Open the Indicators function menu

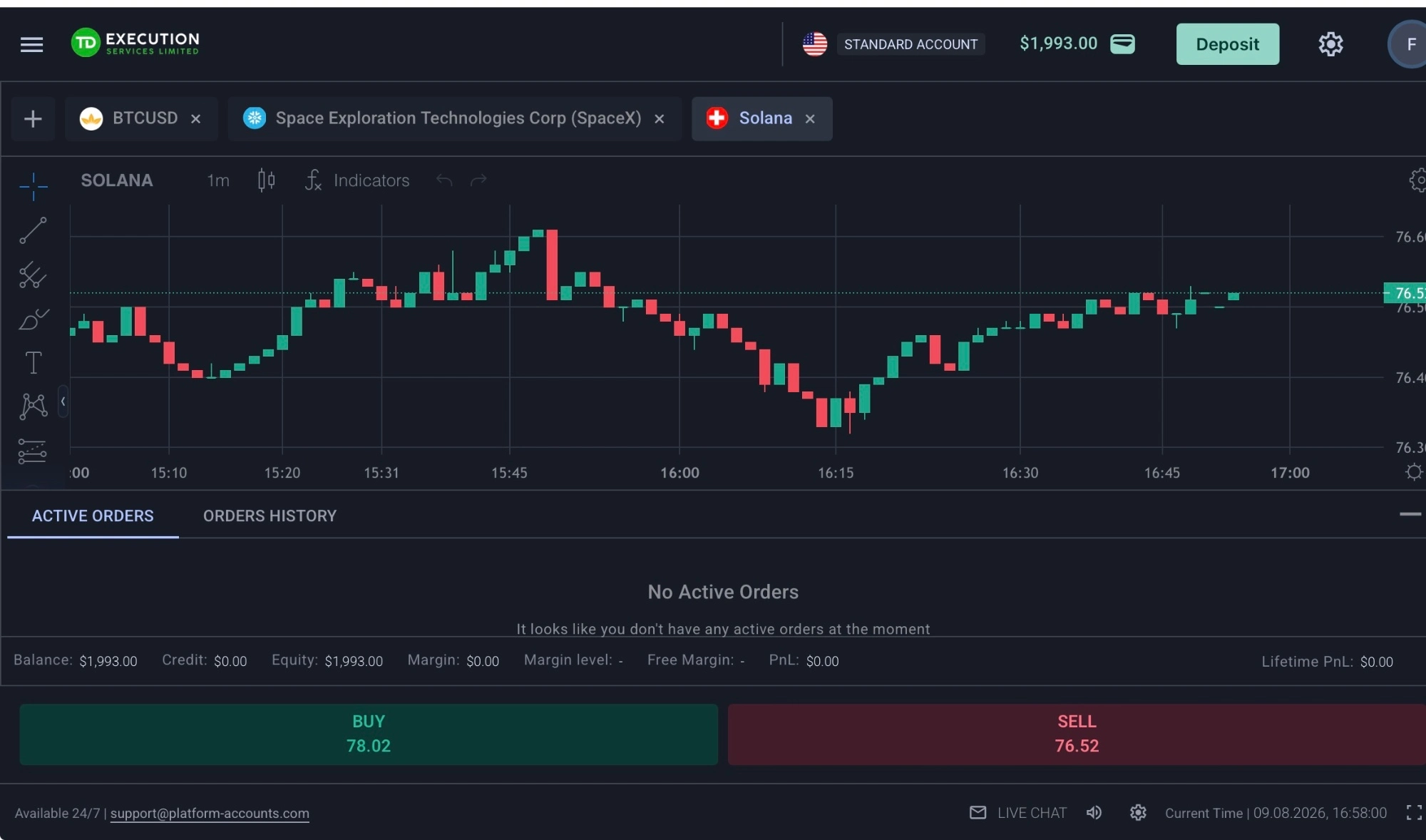click(x=357, y=180)
